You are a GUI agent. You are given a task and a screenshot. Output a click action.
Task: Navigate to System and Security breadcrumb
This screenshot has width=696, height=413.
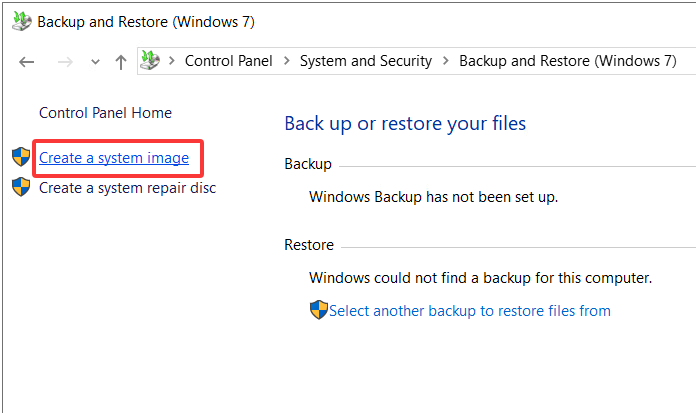pyautogui.click(x=366, y=61)
